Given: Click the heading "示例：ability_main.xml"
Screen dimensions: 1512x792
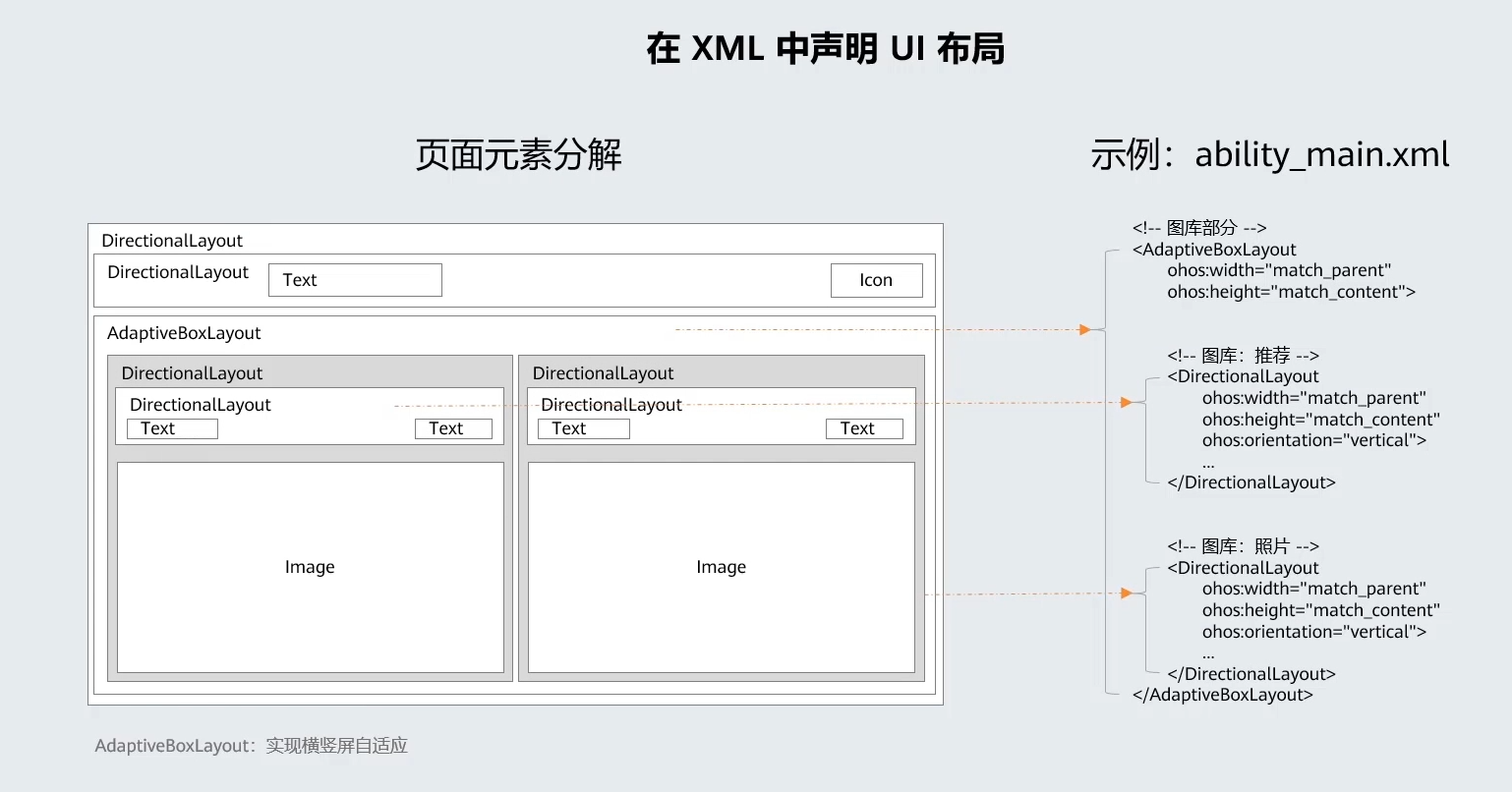Looking at the screenshot, I should pyautogui.click(x=1270, y=154).
